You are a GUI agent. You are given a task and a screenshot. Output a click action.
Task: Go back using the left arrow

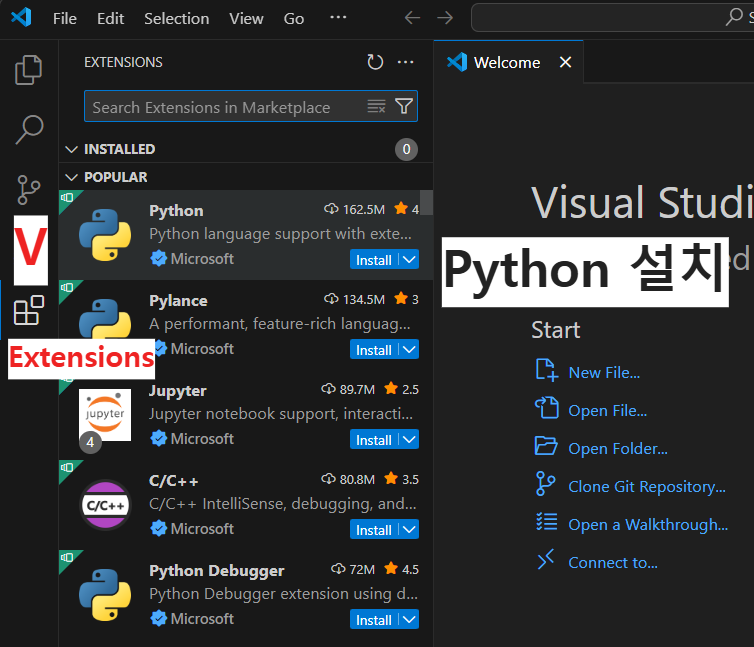[412, 18]
